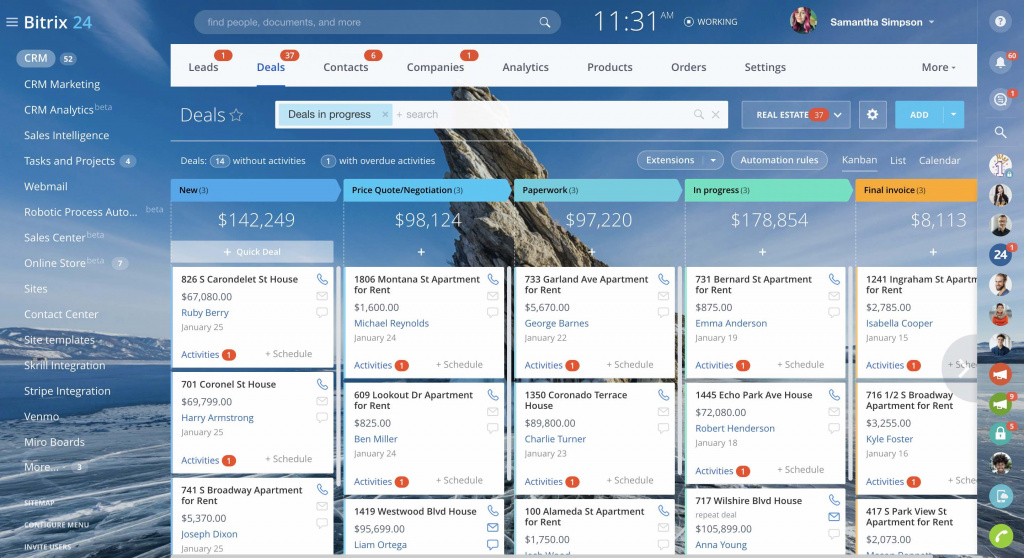Click email icon on 1419 Westwood Blvd card
This screenshot has width=1024, height=558.
point(492,527)
